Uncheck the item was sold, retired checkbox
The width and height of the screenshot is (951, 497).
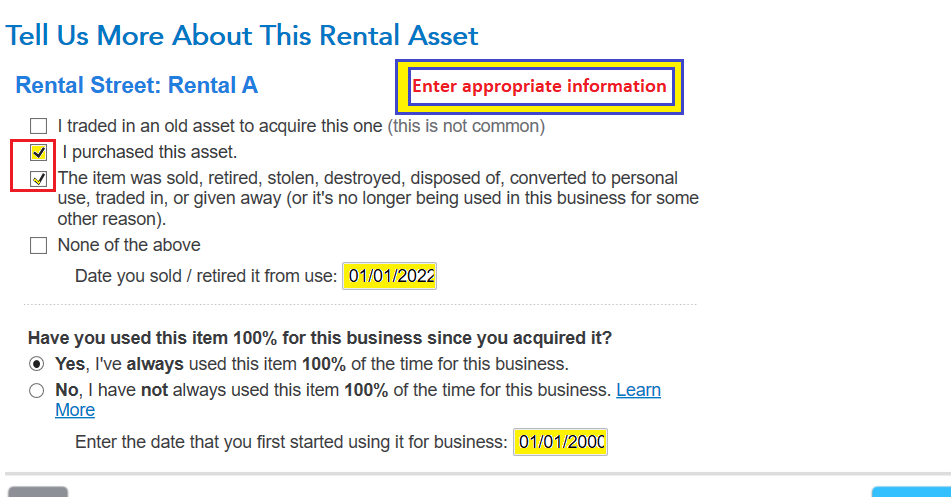38,178
